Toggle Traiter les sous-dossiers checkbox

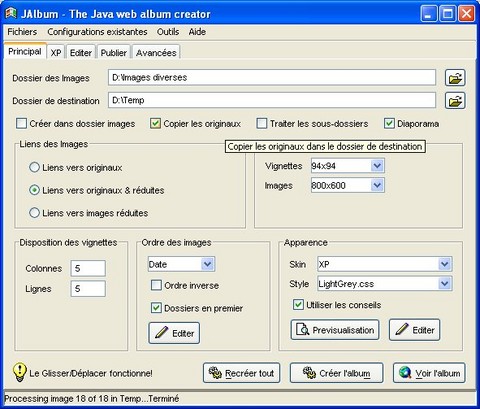pos(262,124)
